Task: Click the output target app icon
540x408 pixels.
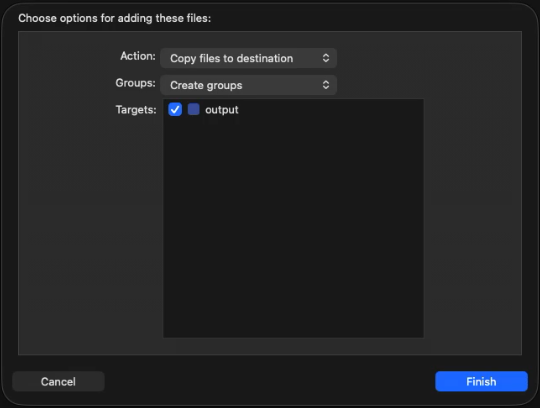Action: pyautogui.click(x=194, y=109)
